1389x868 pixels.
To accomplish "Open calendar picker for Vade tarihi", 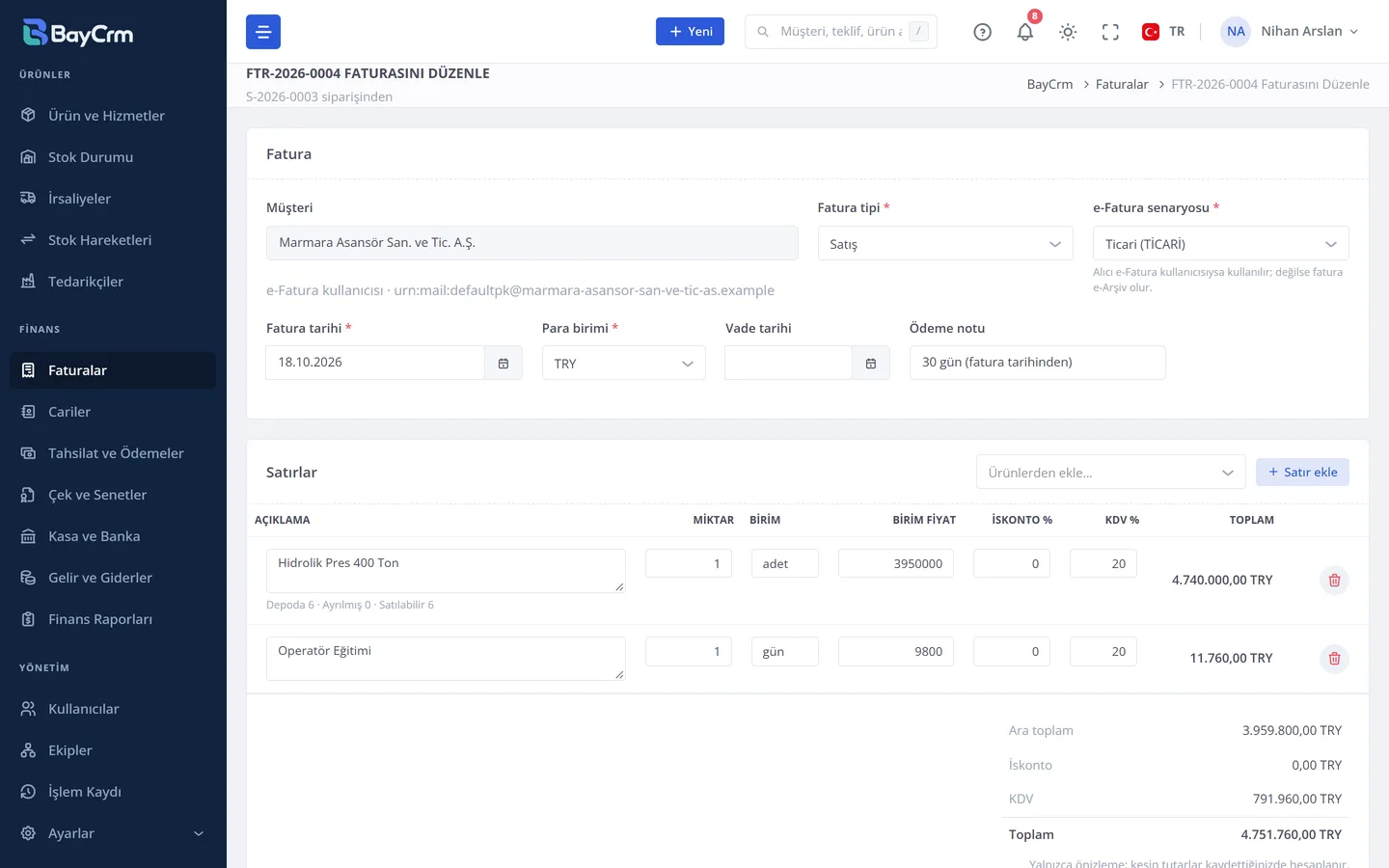I will [871, 363].
